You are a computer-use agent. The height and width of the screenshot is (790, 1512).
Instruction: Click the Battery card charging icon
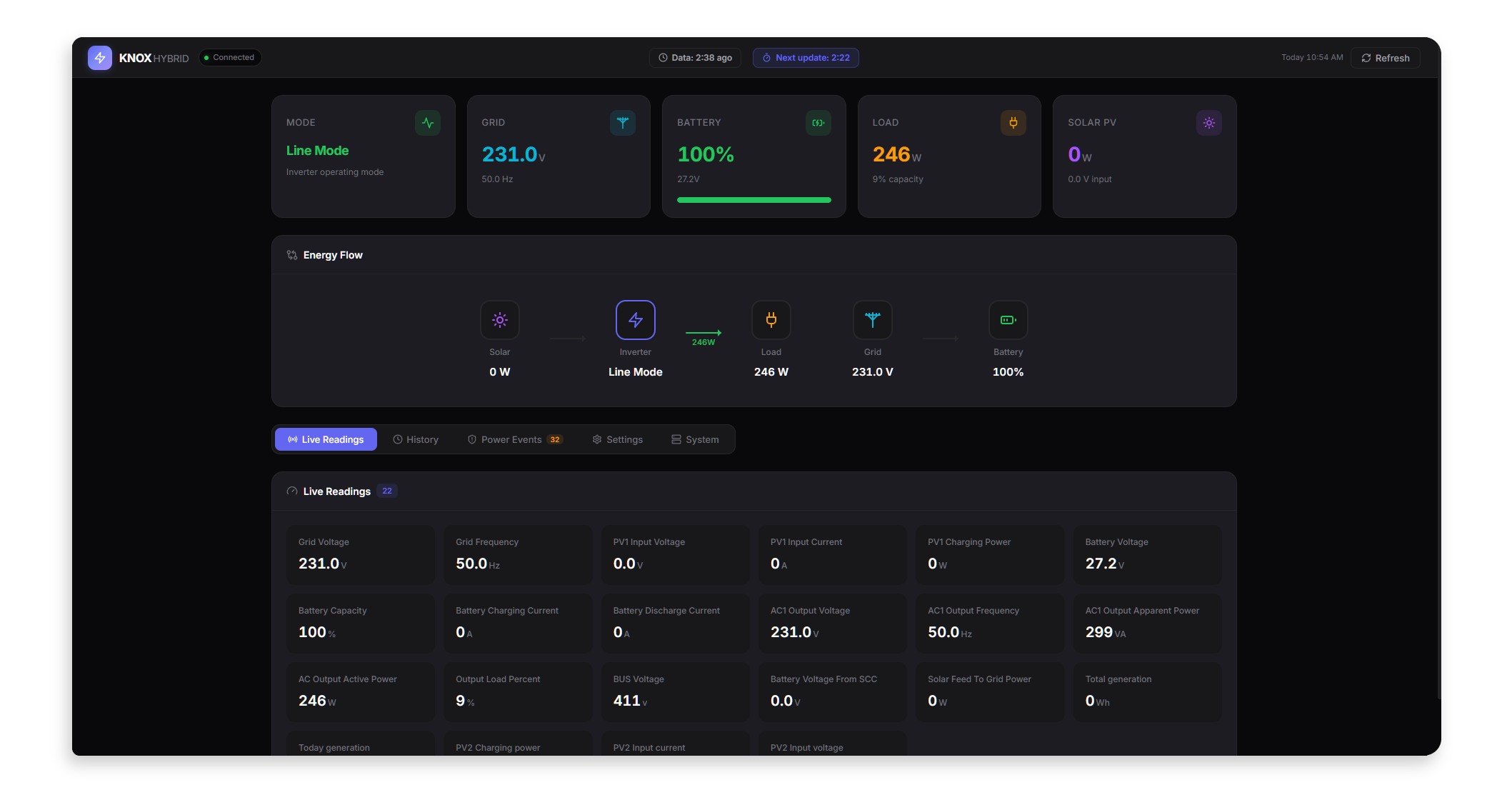(x=818, y=123)
